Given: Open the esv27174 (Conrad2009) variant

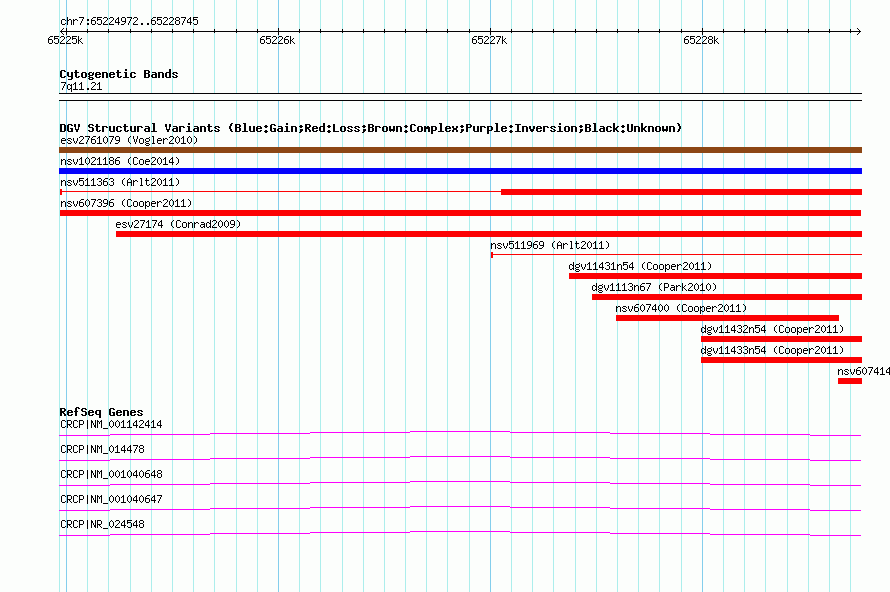Looking at the screenshot, I should [x=488, y=234].
